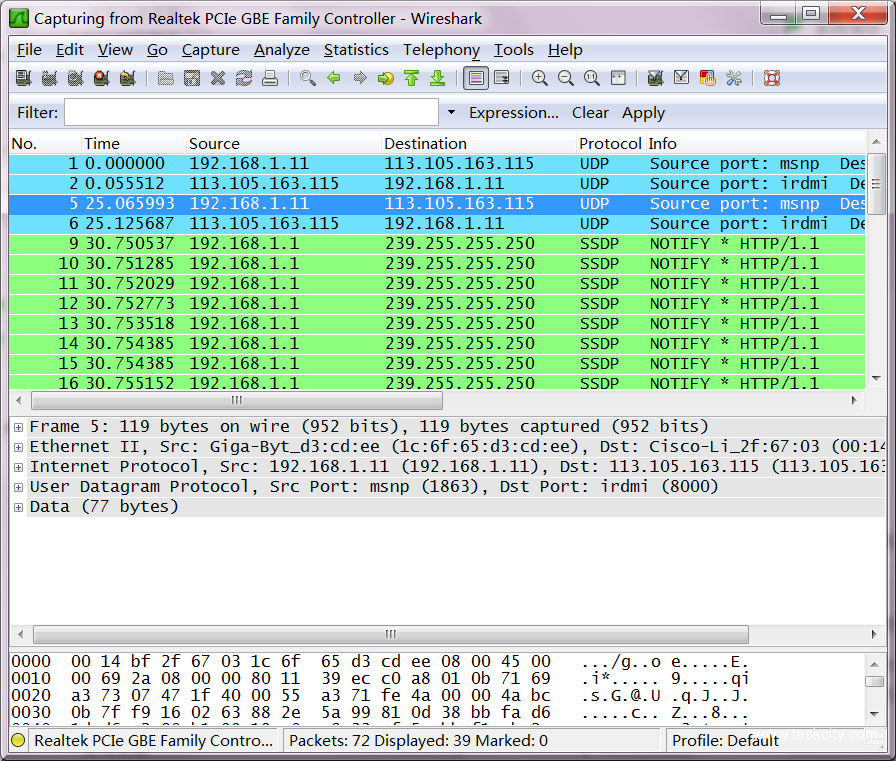Open the filter history dropdown arrow
Viewport: 896px width, 761px height.
(451, 113)
